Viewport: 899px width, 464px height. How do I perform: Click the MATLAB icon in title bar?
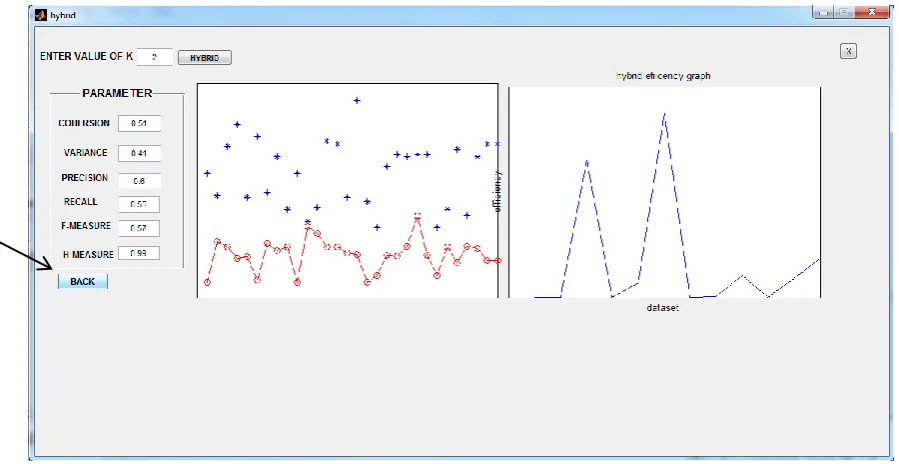(41, 15)
